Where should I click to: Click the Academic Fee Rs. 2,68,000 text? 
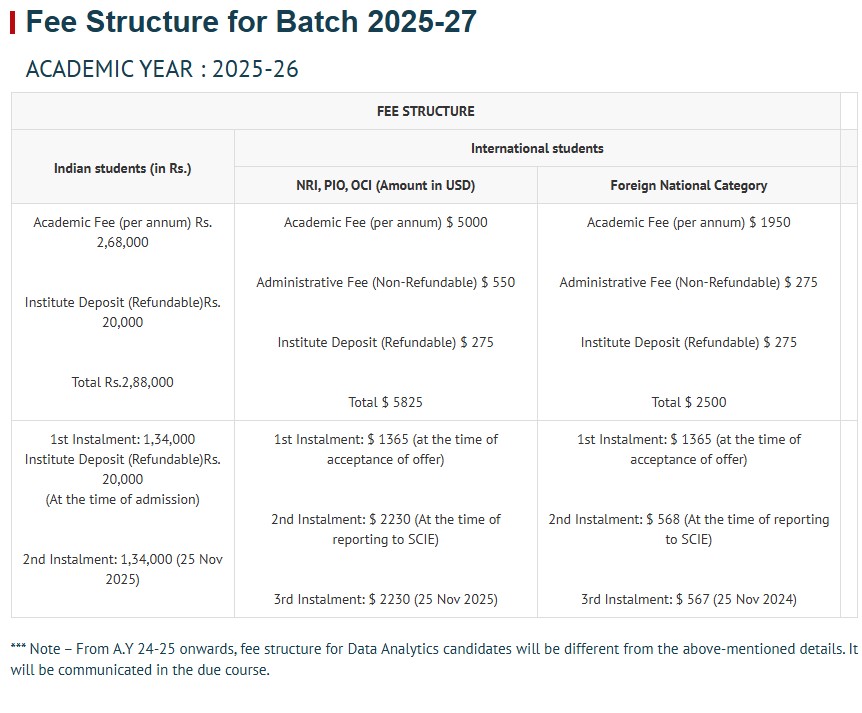(122, 232)
